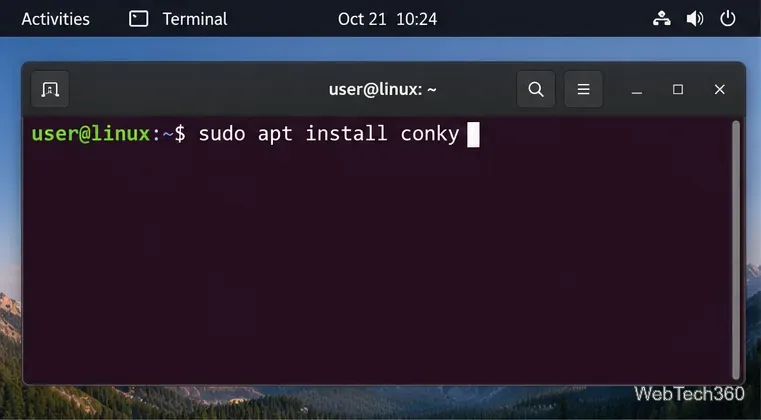This screenshot has height=420, width=761.
Task: Click the terminal icon in top bar
Action: point(138,19)
